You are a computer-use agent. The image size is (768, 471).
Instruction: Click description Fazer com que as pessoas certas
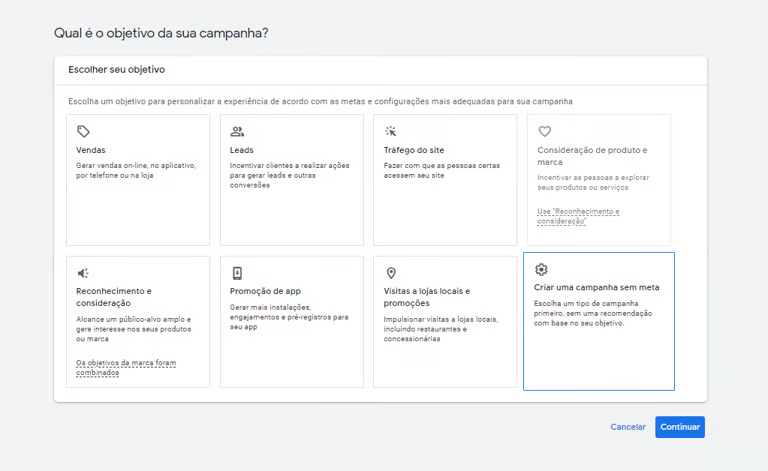pos(442,170)
